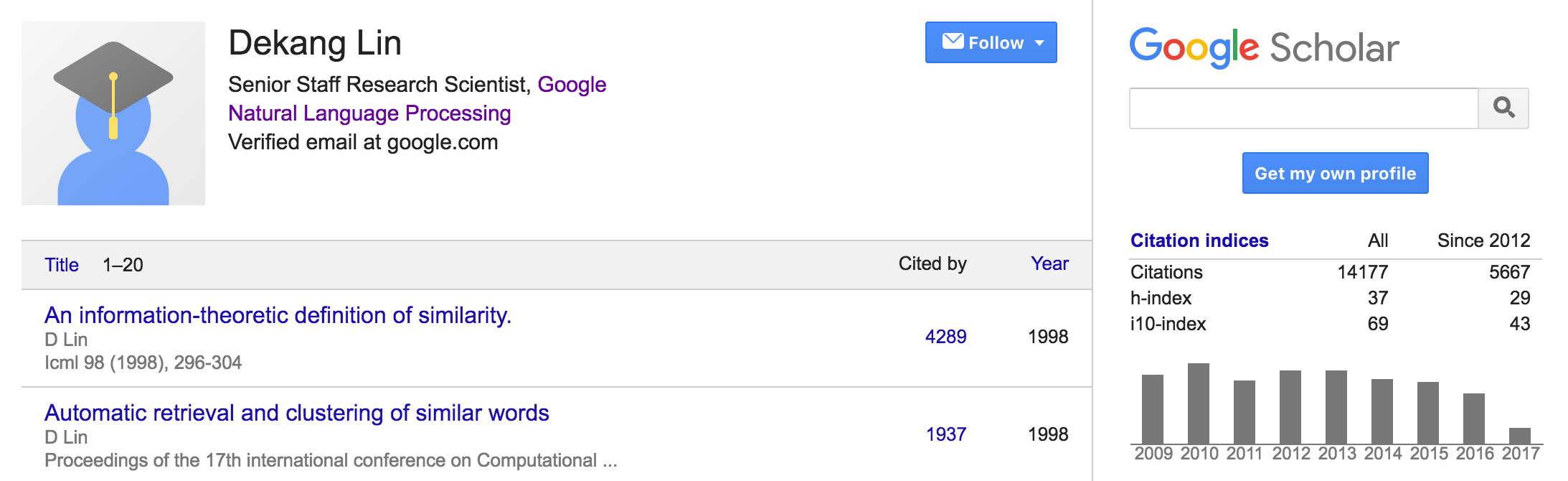Click the magnifying glass search icon
The height and width of the screenshot is (481, 1568).
pyautogui.click(x=1503, y=108)
